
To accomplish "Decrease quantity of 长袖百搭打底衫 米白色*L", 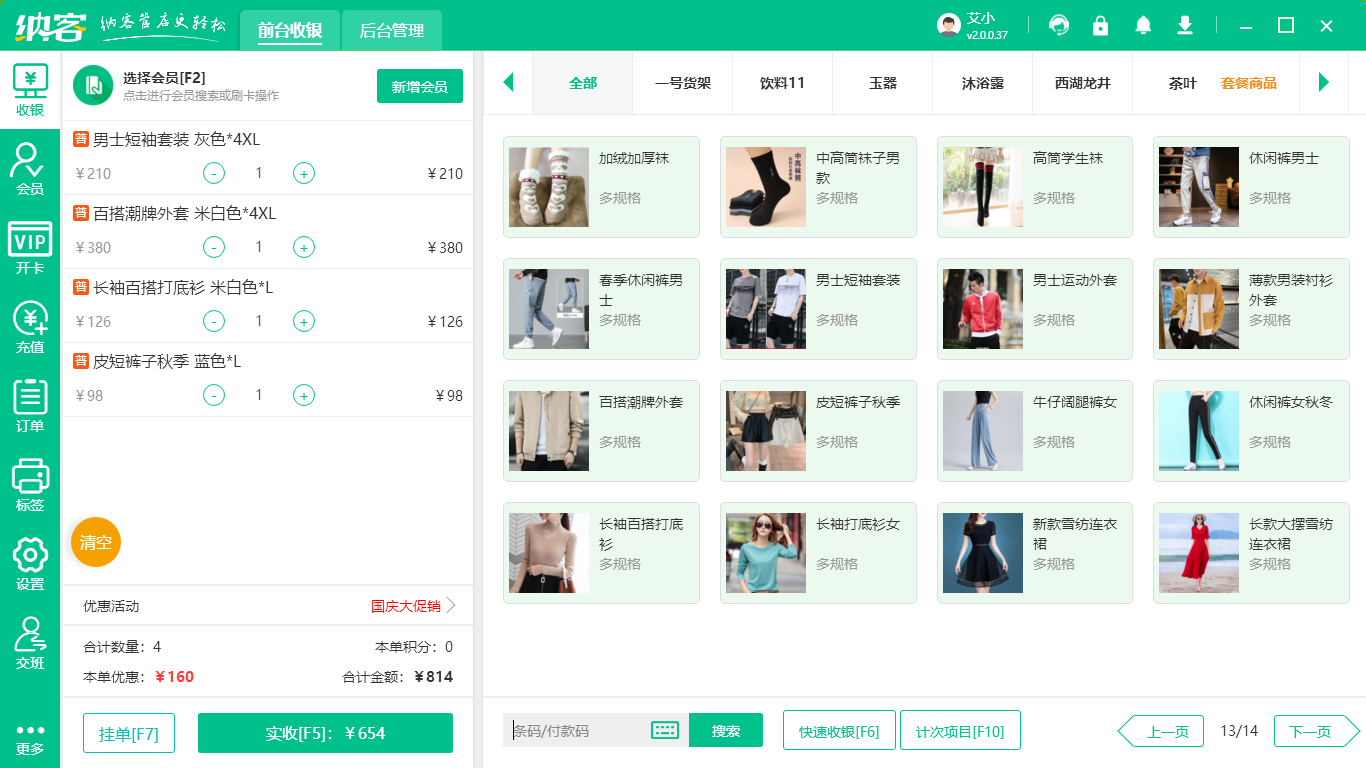I will click(214, 321).
